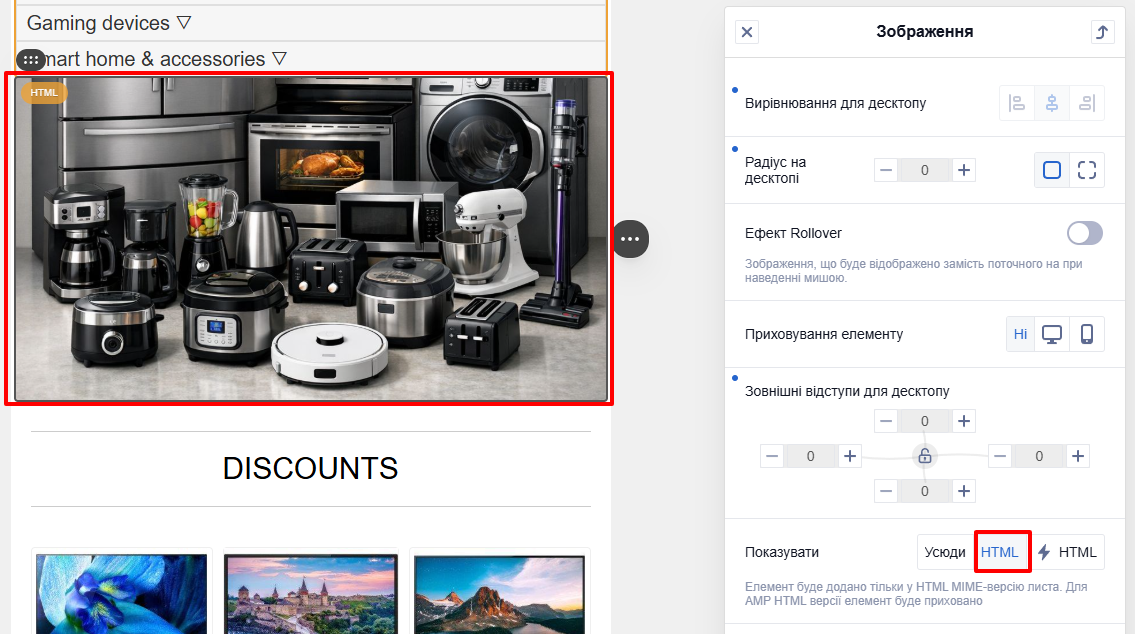The width and height of the screenshot is (1135, 634).
Task: Select the castle town TV product image
Action: coord(311,593)
